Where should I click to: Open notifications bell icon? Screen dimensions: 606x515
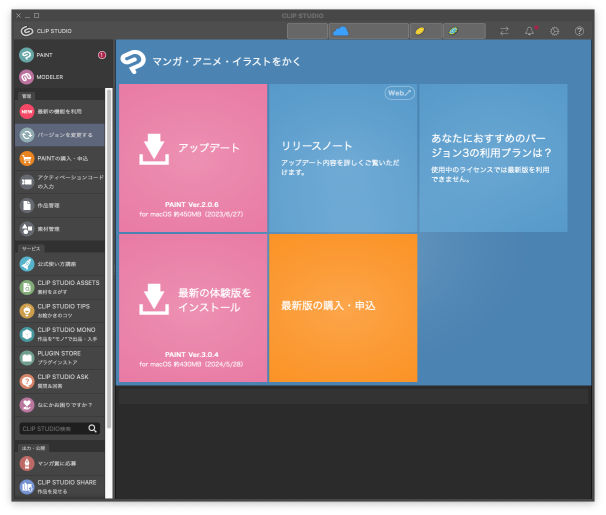529,31
